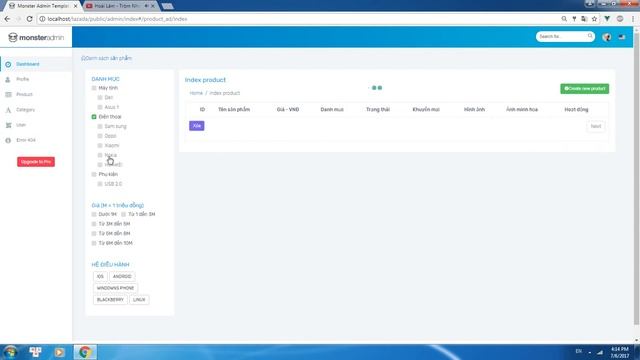Check the Từ 6M đến 8M price checkbox
The image size is (640, 360).
click(94, 233)
